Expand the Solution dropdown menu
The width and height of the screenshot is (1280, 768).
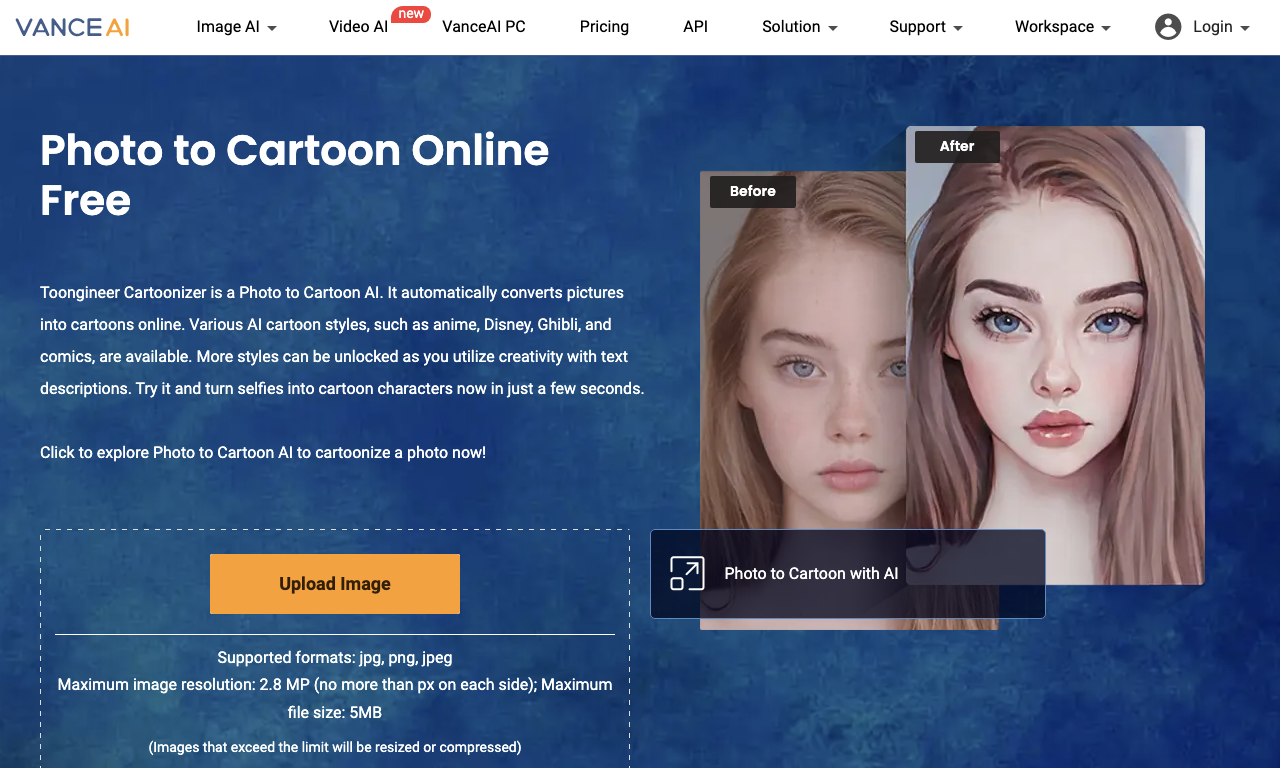[x=800, y=27]
